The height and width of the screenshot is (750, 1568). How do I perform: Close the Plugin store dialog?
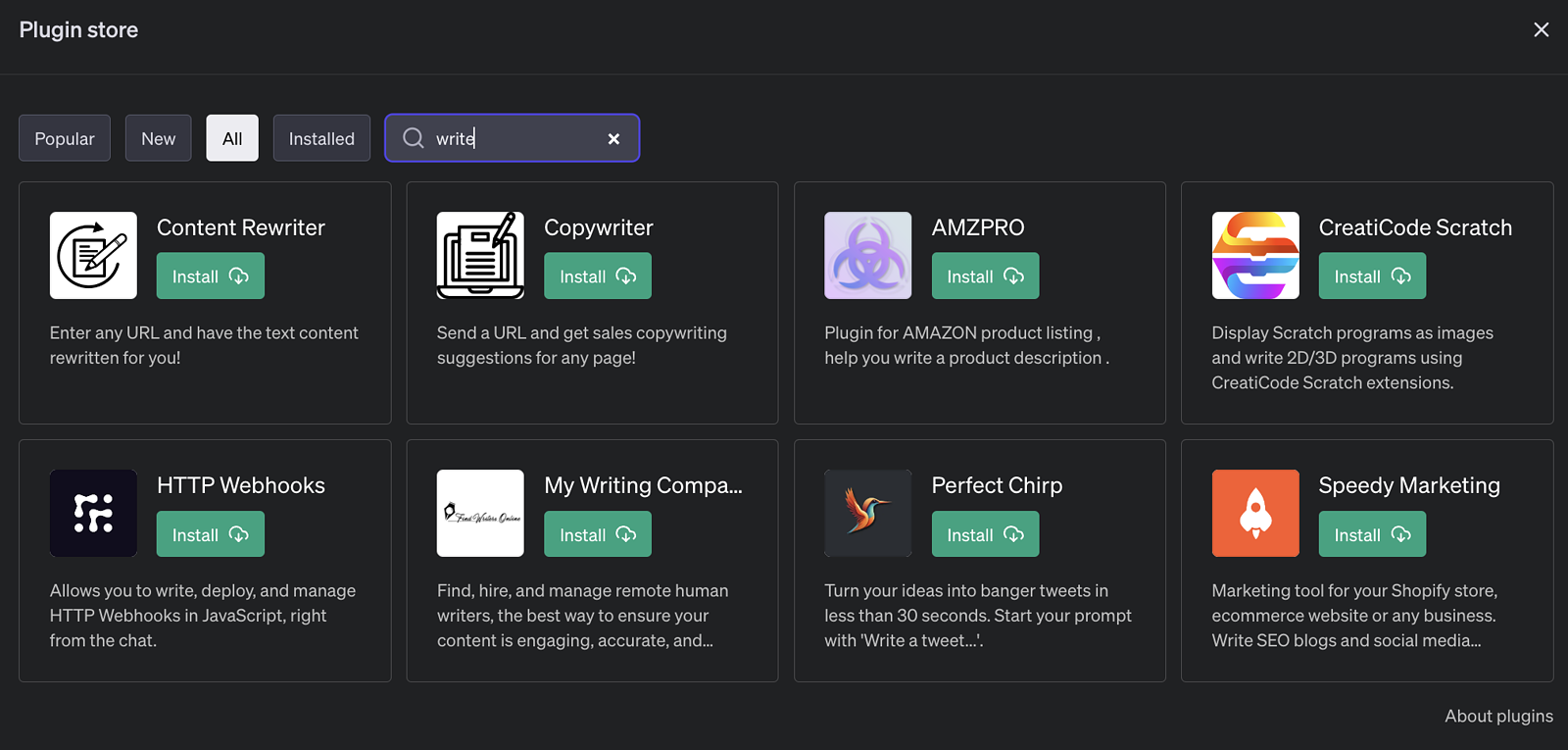click(1541, 29)
